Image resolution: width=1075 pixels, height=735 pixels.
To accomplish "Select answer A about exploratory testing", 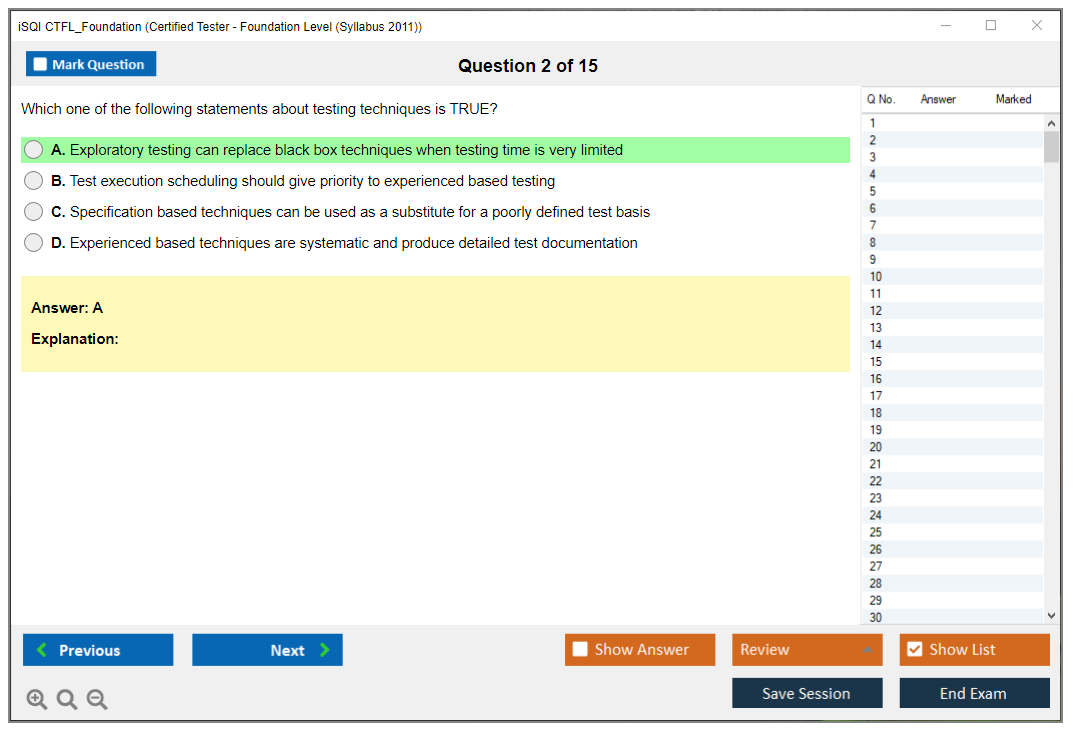I will pyautogui.click(x=34, y=150).
